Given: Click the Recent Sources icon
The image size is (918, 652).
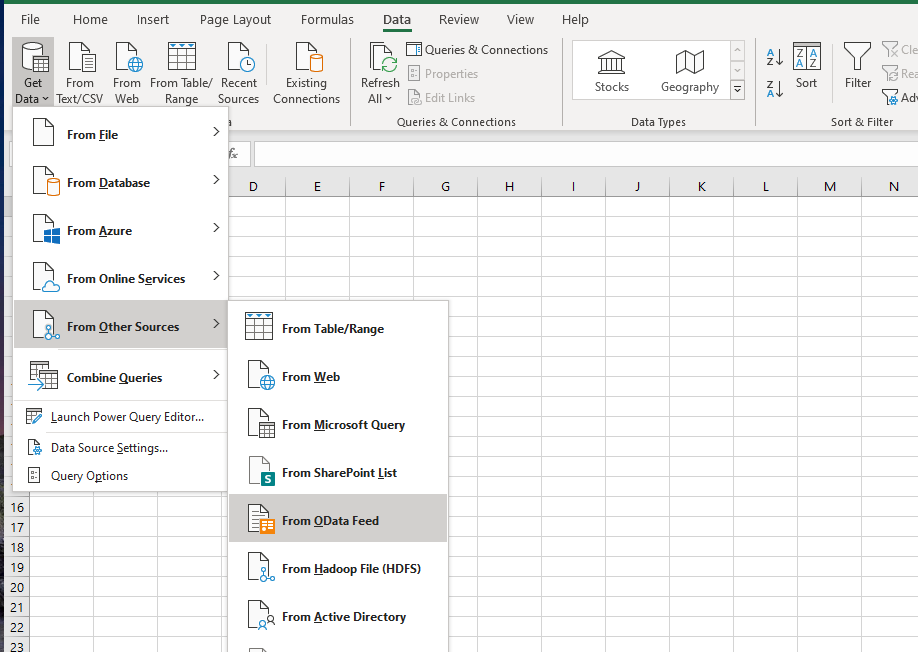Looking at the screenshot, I should coord(239,73).
